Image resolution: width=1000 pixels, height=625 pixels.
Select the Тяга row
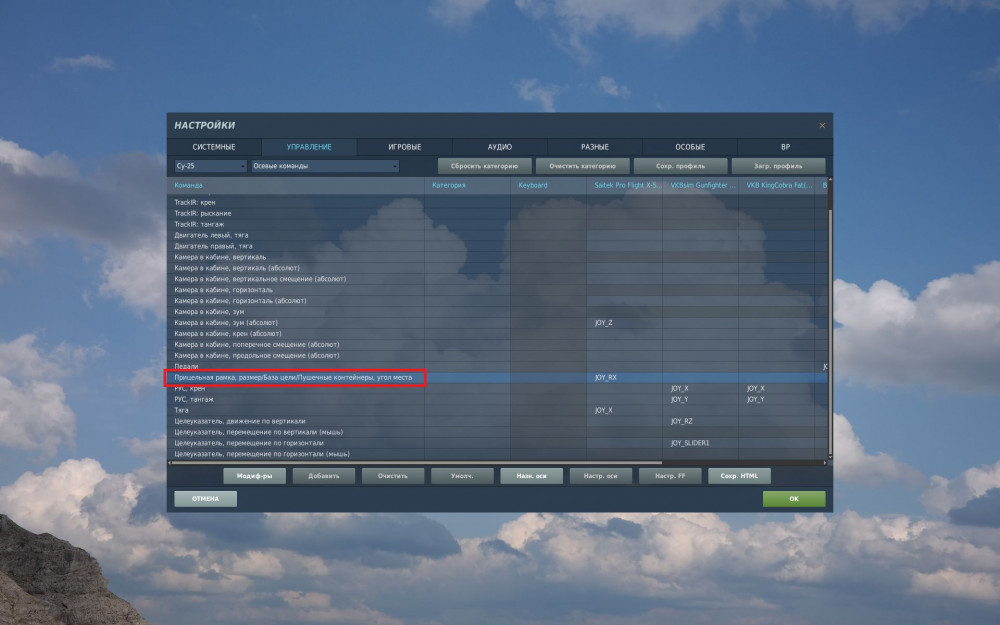[x=497, y=410]
